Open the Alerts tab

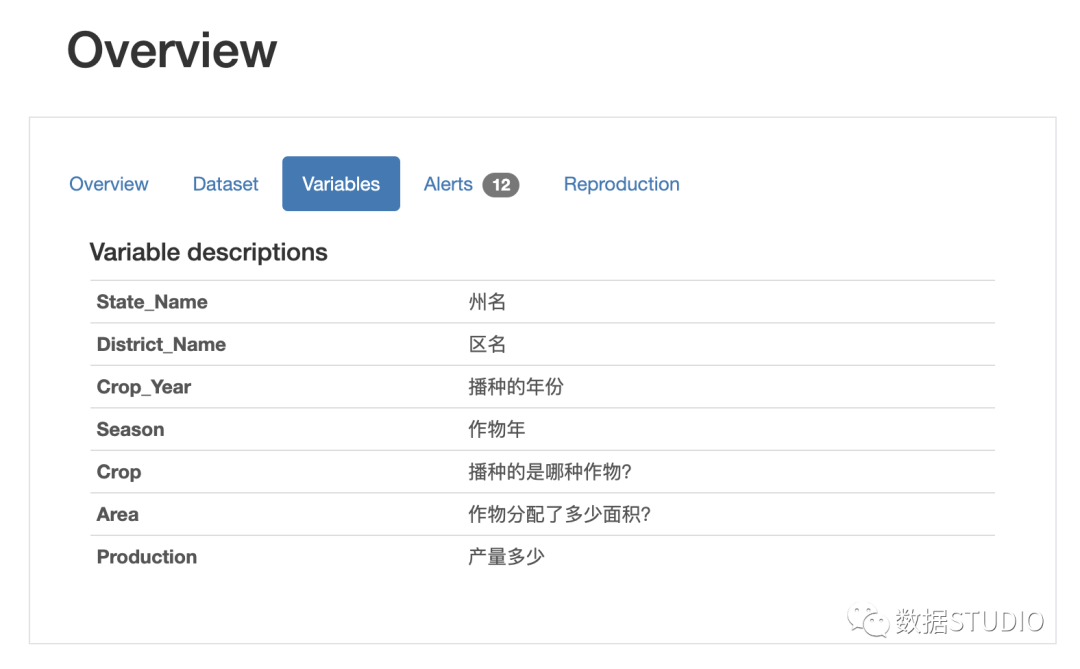[448, 184]
